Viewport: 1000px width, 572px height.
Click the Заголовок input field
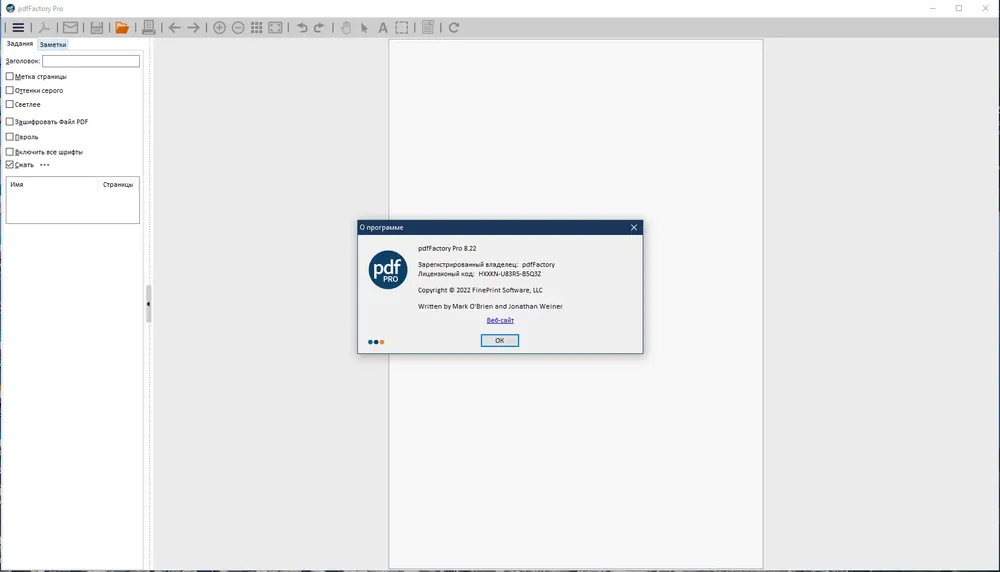pos(91,61)
